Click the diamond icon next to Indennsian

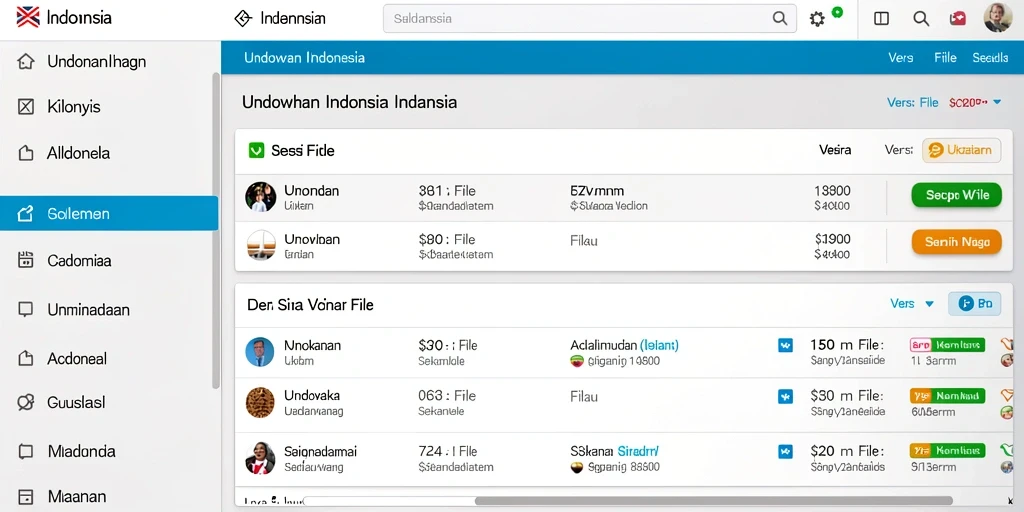tap(243, 18)
